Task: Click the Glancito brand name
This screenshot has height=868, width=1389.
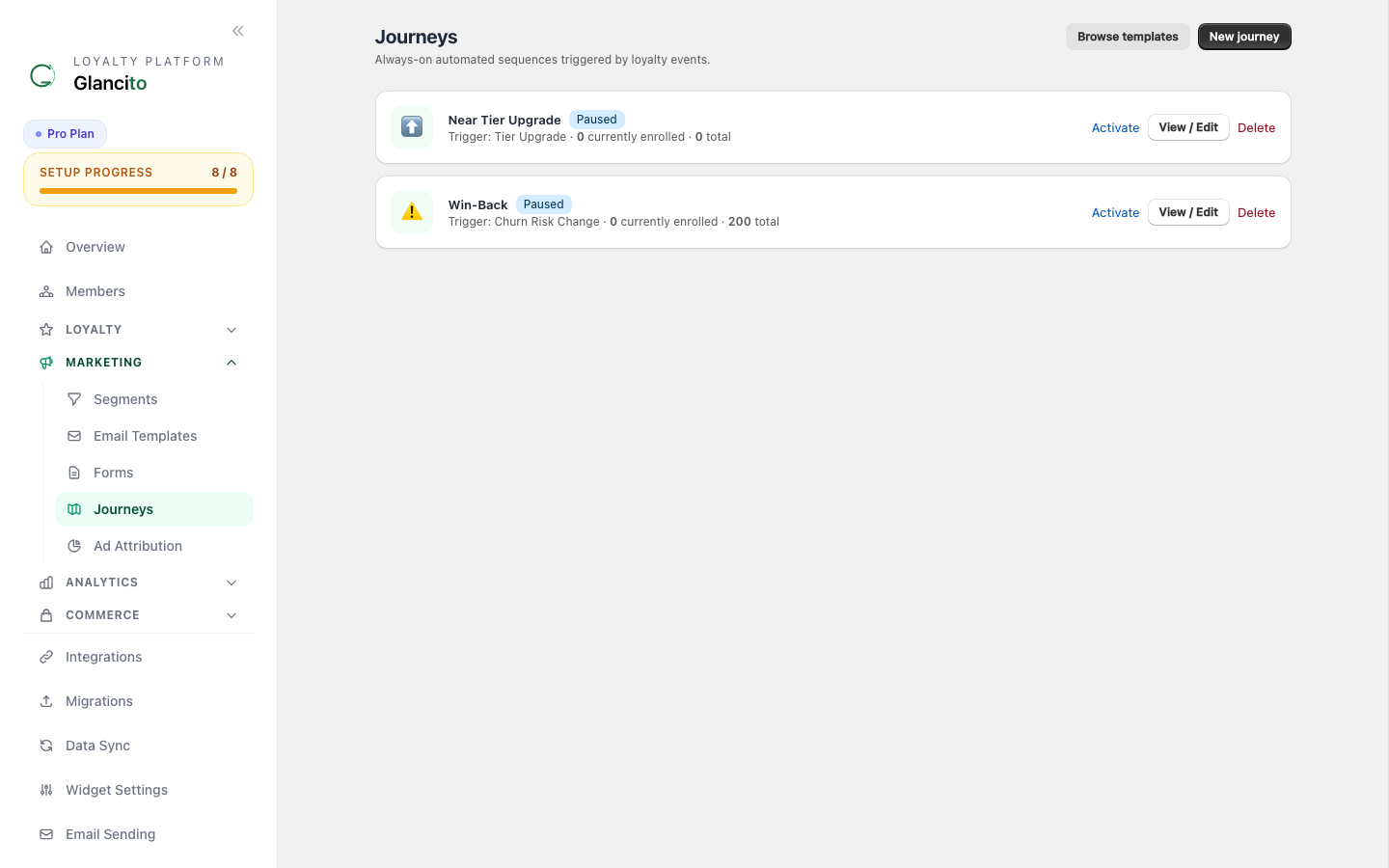Action: 110,83
